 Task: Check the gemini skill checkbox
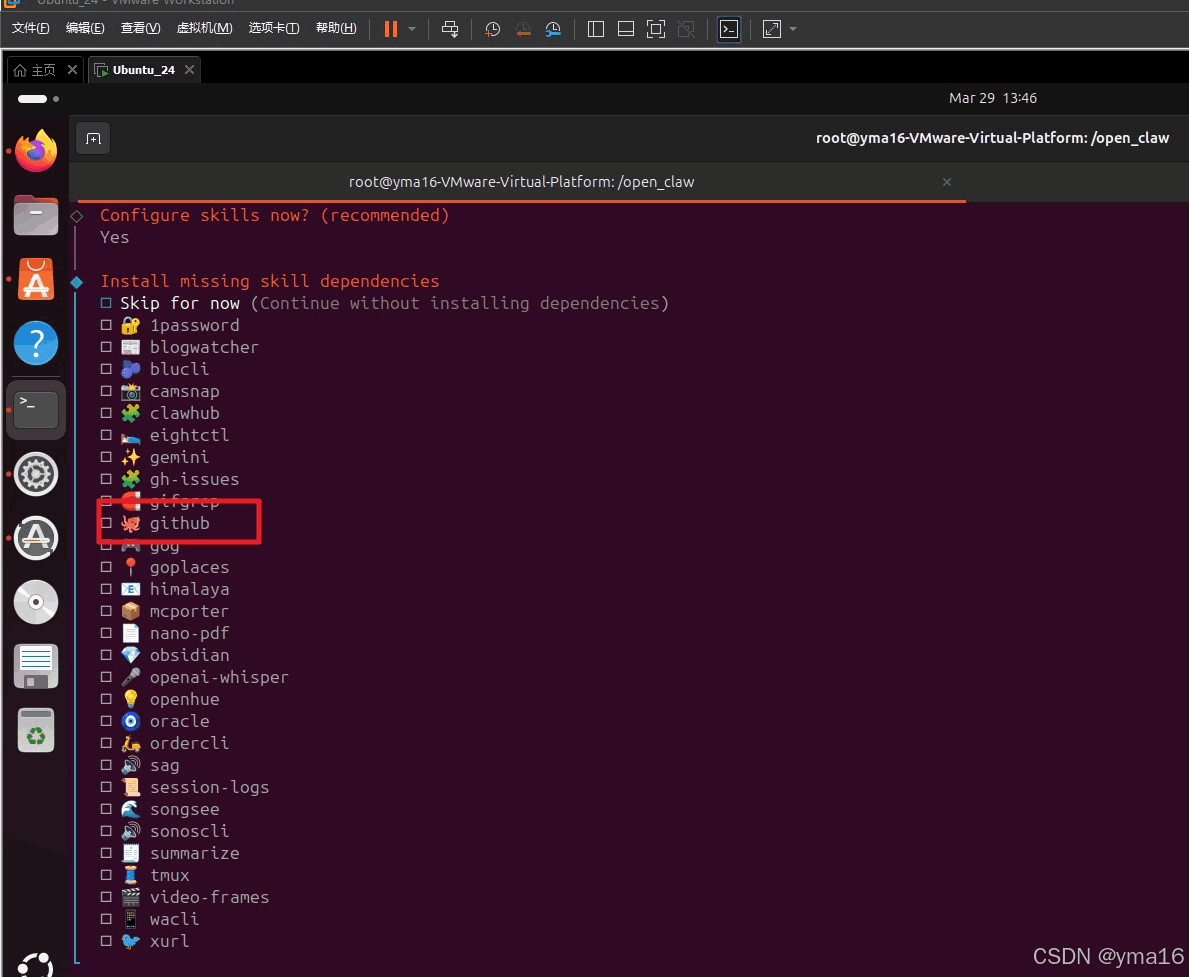[x=105, y=457]
